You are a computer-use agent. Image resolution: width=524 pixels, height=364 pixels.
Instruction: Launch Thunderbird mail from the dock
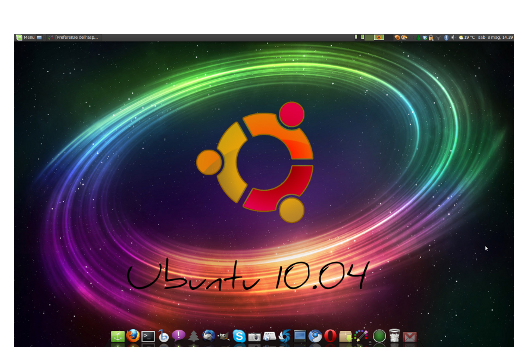(x=209, y=336)
